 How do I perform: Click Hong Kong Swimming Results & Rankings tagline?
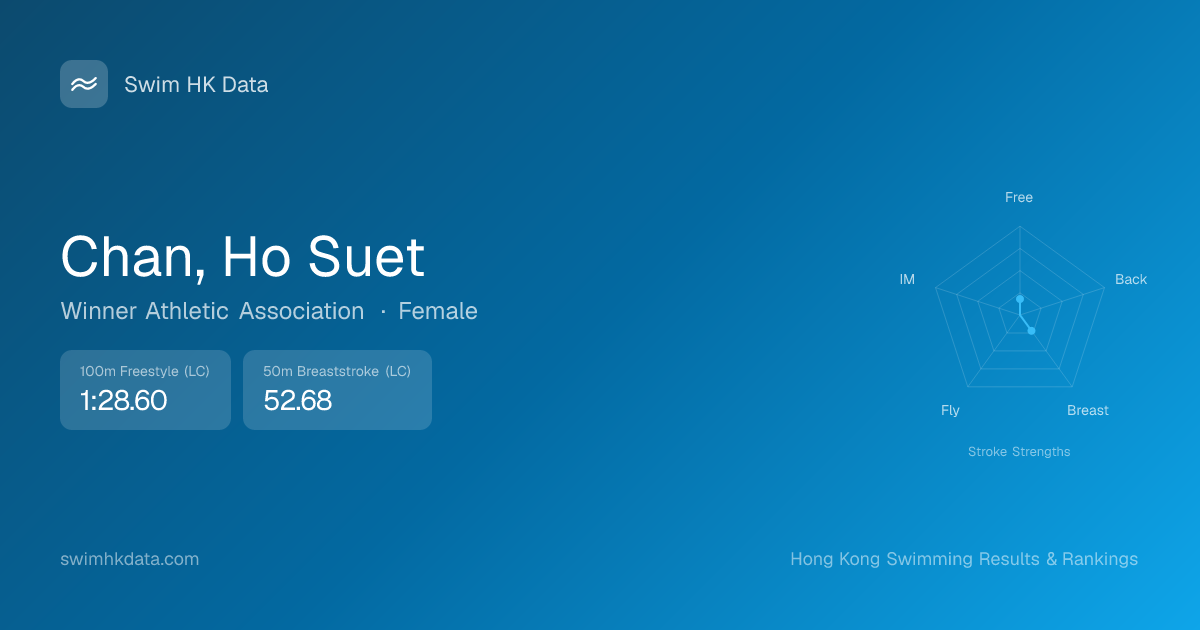click(964, 559)
